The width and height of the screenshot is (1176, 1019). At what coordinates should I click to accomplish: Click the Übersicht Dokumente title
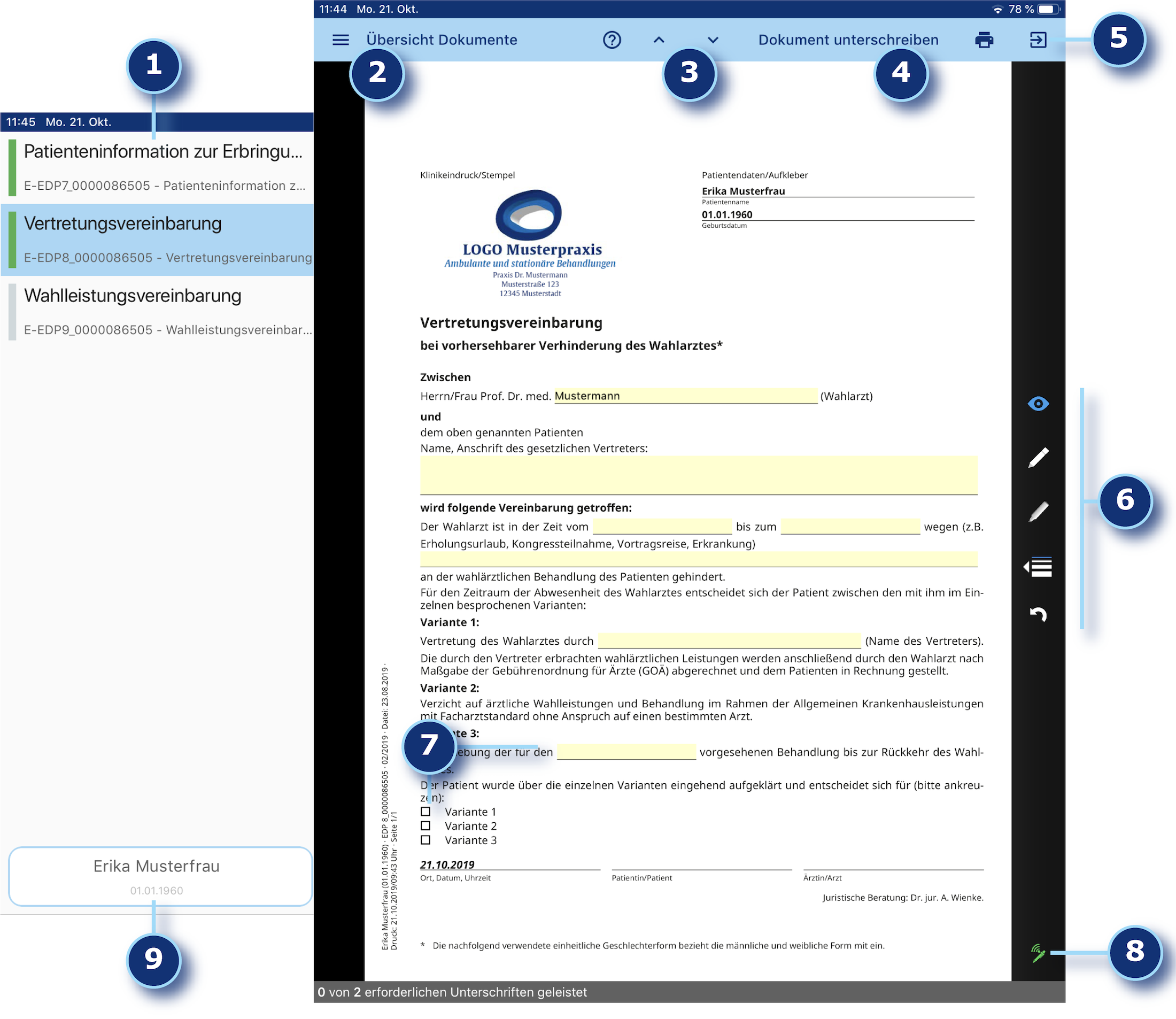442,40
